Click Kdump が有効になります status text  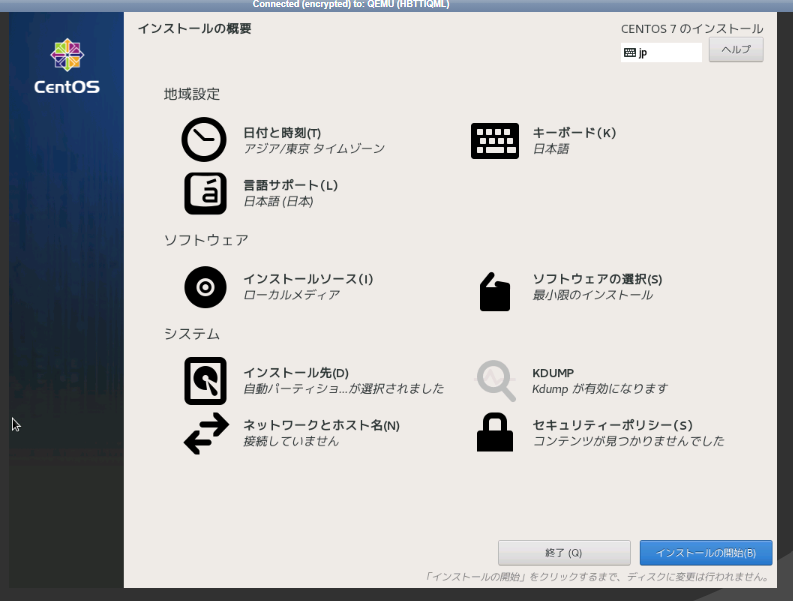point(600,389)
